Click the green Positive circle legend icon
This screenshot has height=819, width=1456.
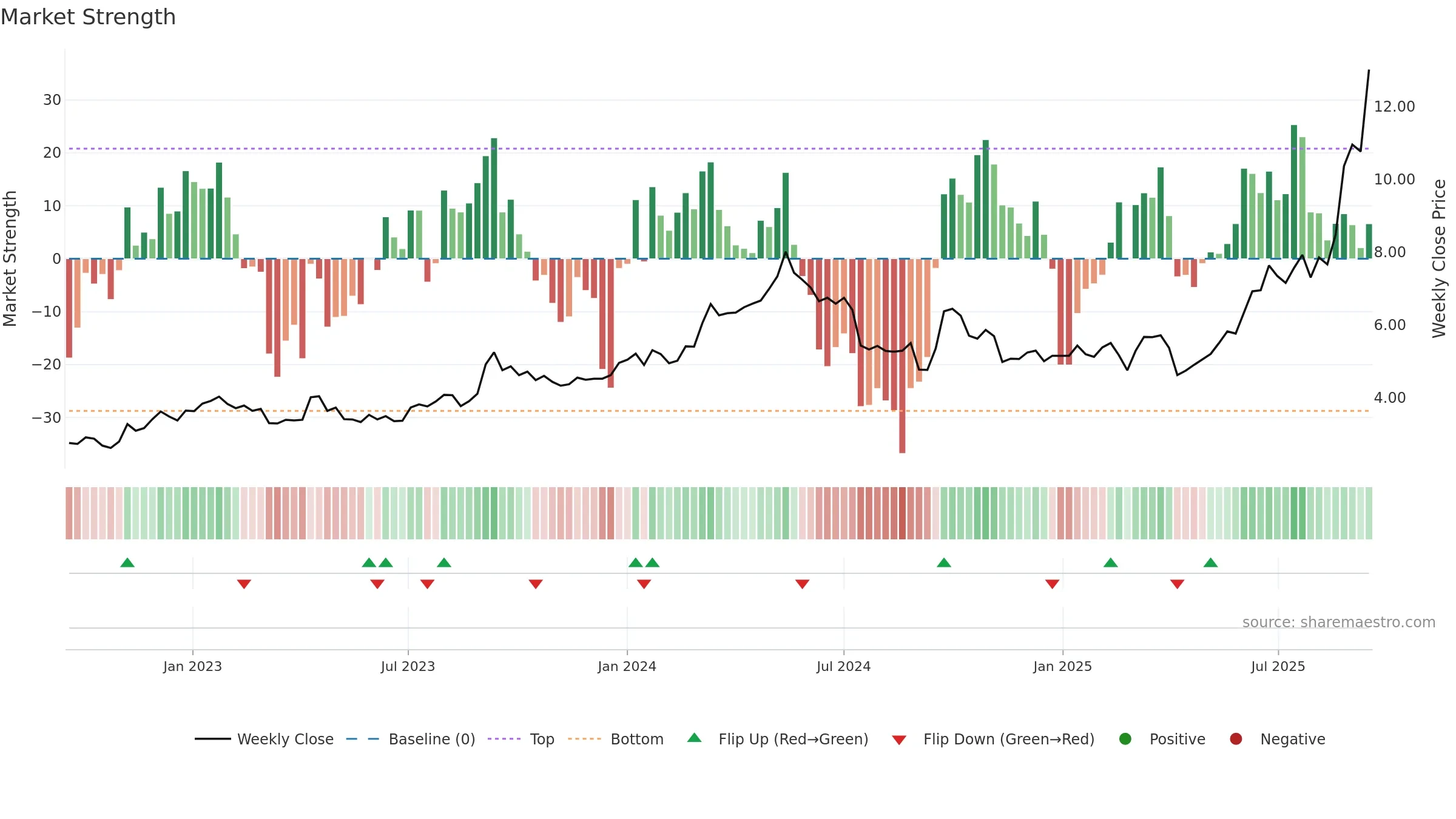(x=1125, y=739)
